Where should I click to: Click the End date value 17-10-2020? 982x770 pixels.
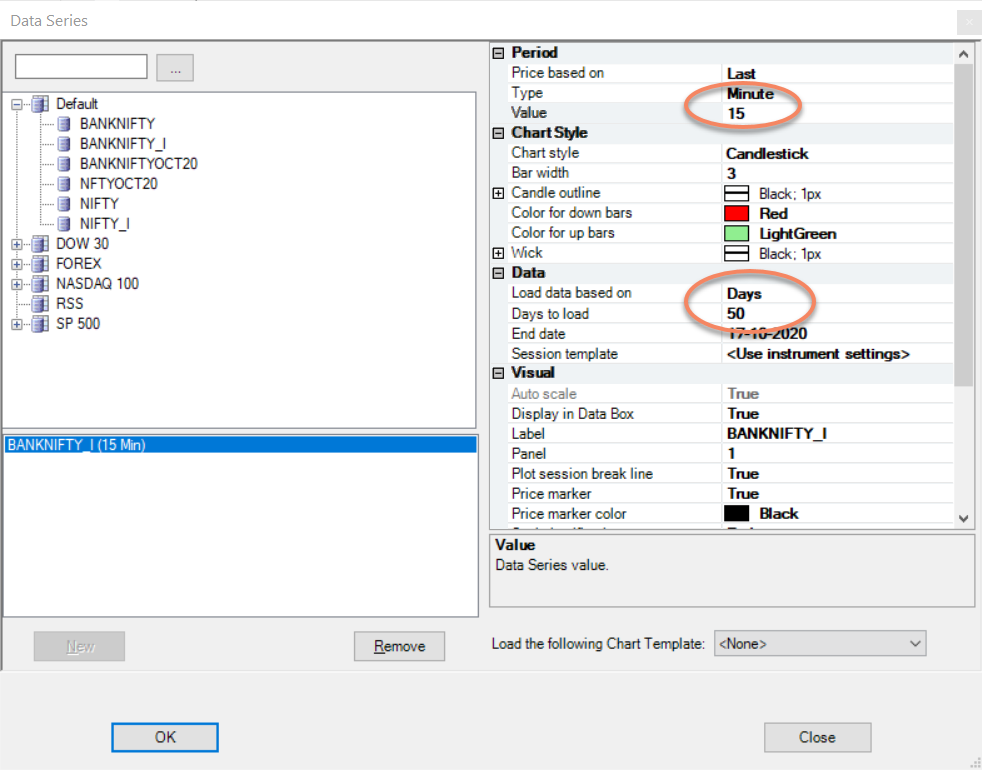pos(767,334)
